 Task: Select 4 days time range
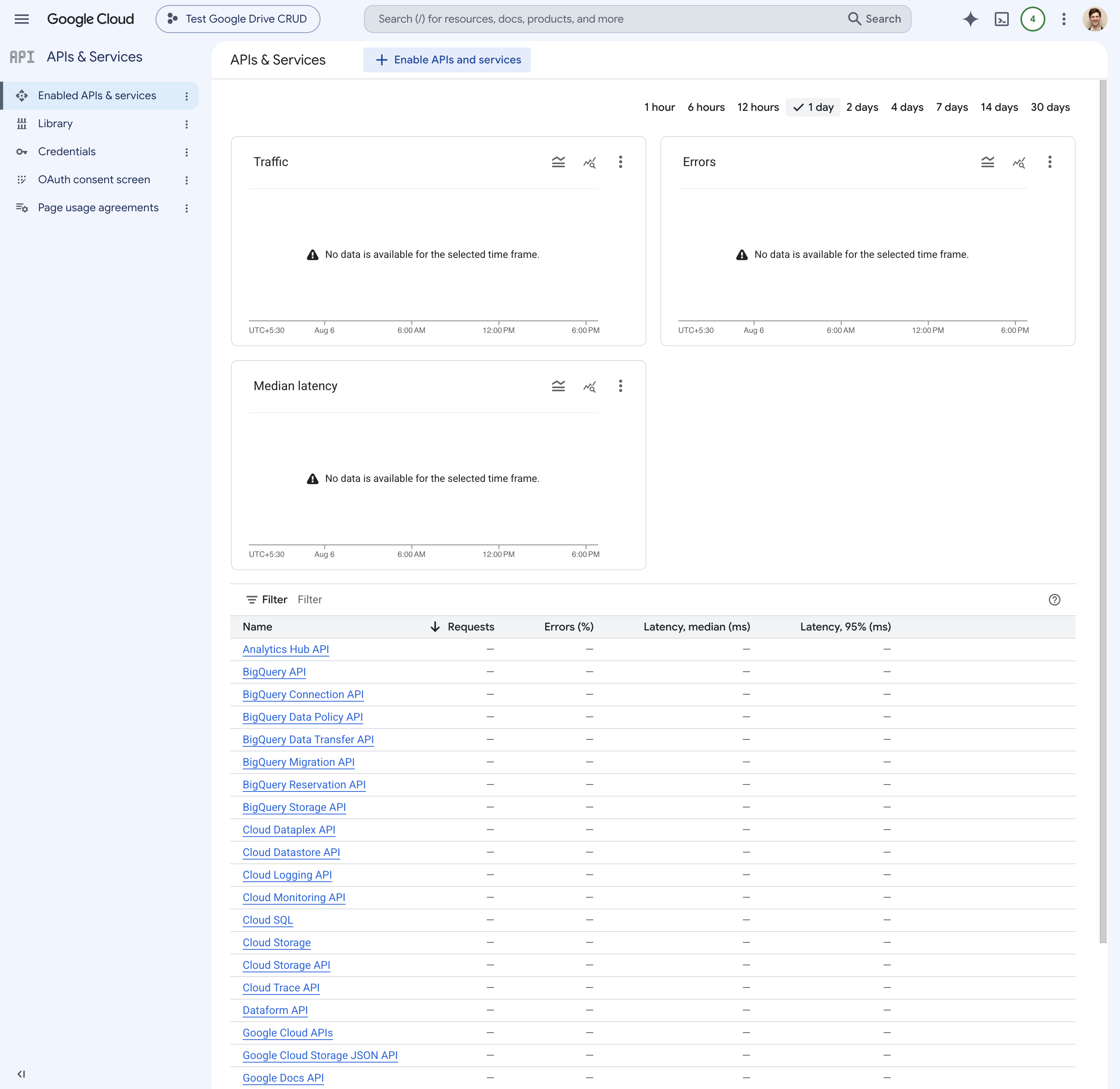[907, 107]
